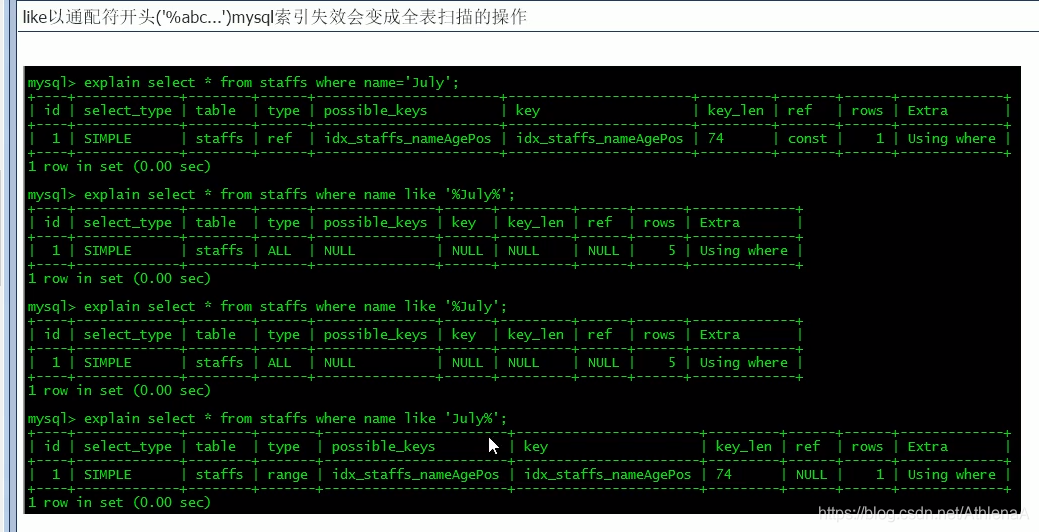Click key_len value 74 in 'July%' result
Viewport: 1039px width, 532px height.
(724, 474)
